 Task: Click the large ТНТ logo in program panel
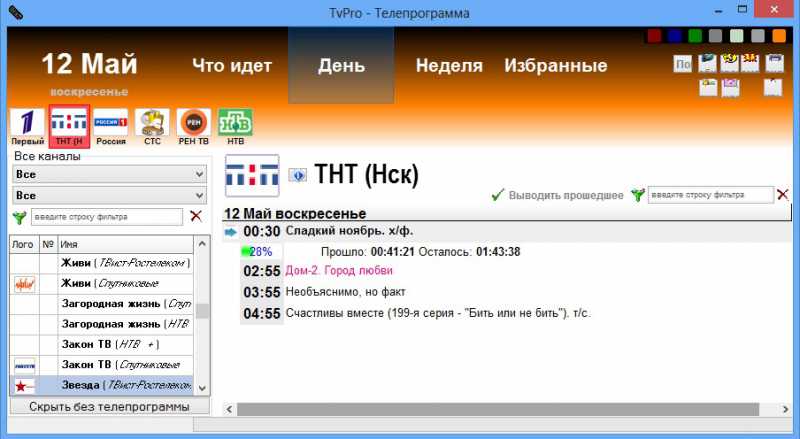(252, 176)
